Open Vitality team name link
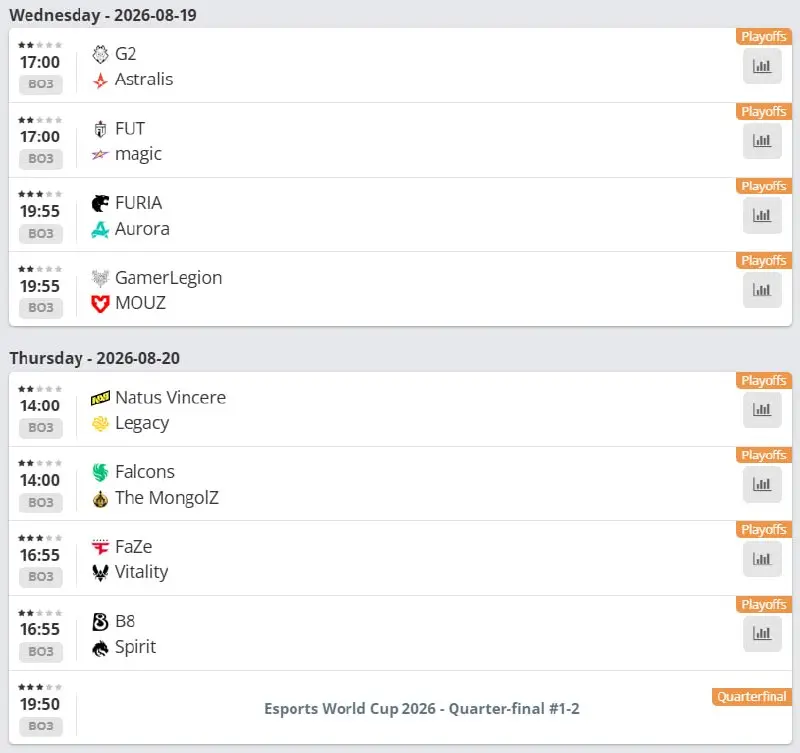This screenshot has width=800, height=753. (141, 572)
